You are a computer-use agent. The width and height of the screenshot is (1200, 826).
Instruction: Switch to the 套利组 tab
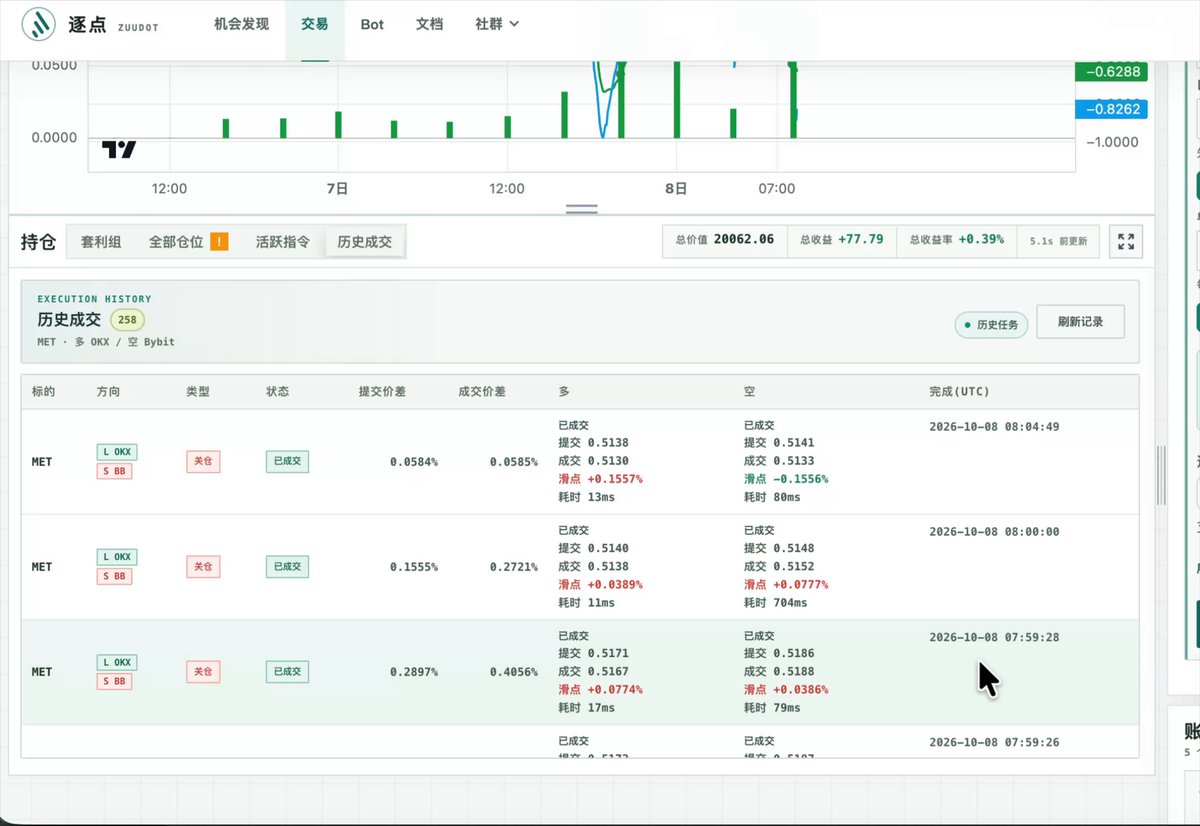[101, 242]
